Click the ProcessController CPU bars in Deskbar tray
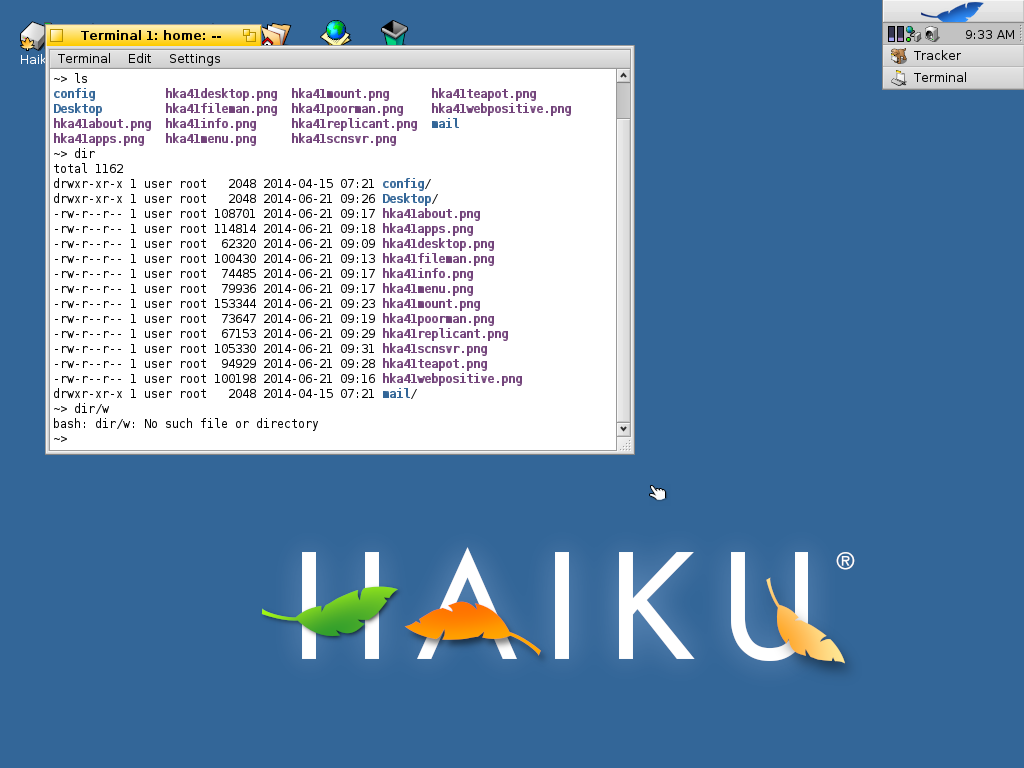This screenshot has width=1024, height=768. coord(895,34)
